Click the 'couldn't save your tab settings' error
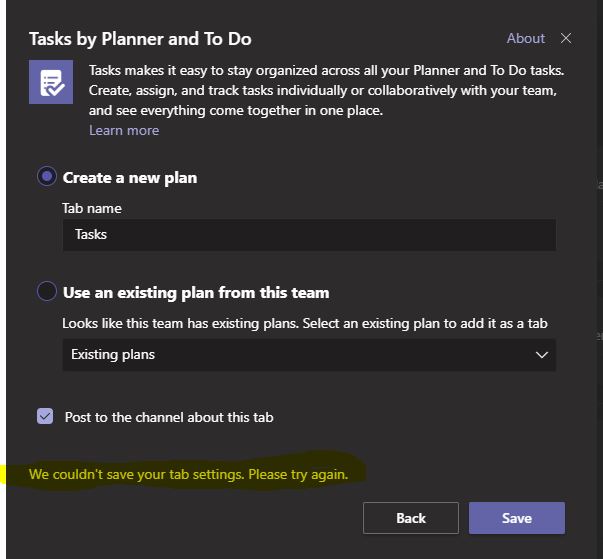This screenshot has width=603, height=559. [x=189, y=474]
